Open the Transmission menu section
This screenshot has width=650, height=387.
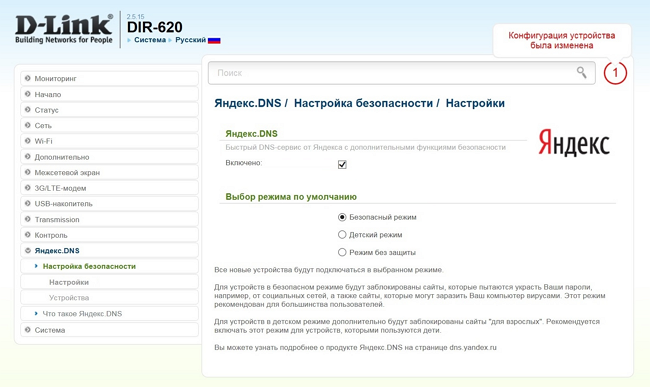coord(109,219)
